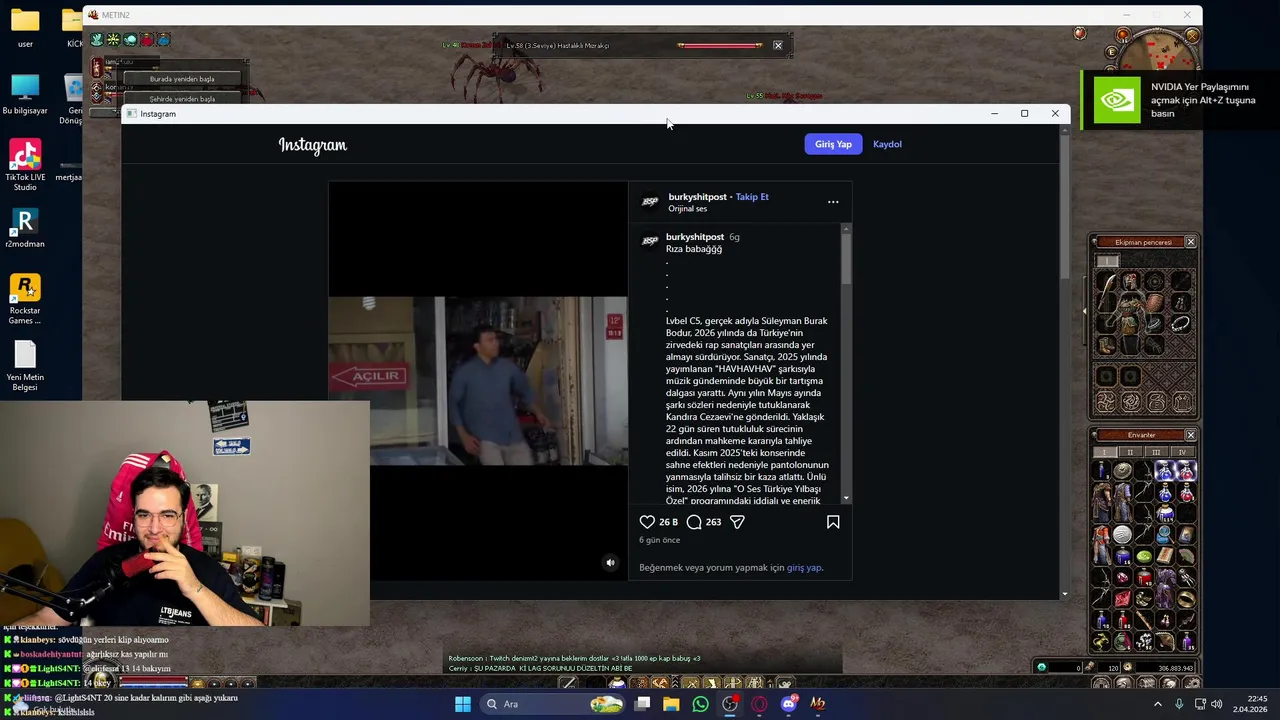Open the Metin2 icon on the taskbar
Image resolution: width=1280 pixels, height=720 pixels.
[x=818, y=704]
